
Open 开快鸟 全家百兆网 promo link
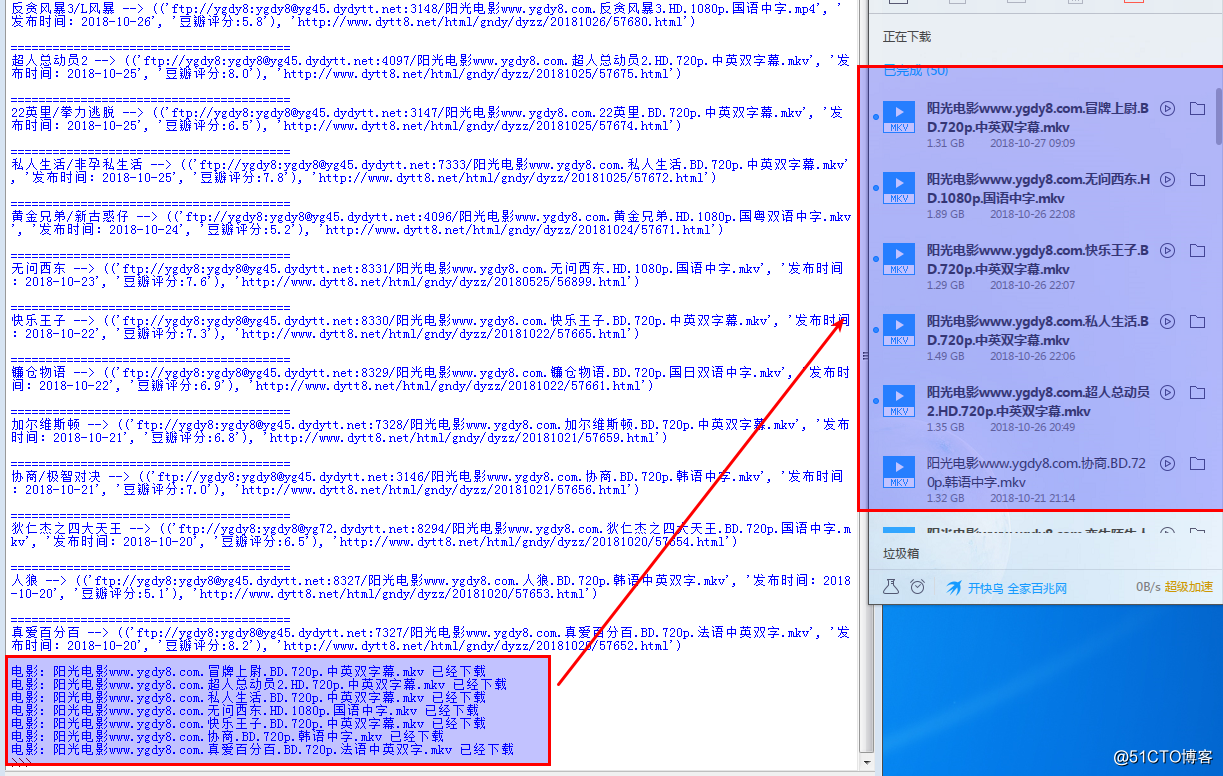1017,588
